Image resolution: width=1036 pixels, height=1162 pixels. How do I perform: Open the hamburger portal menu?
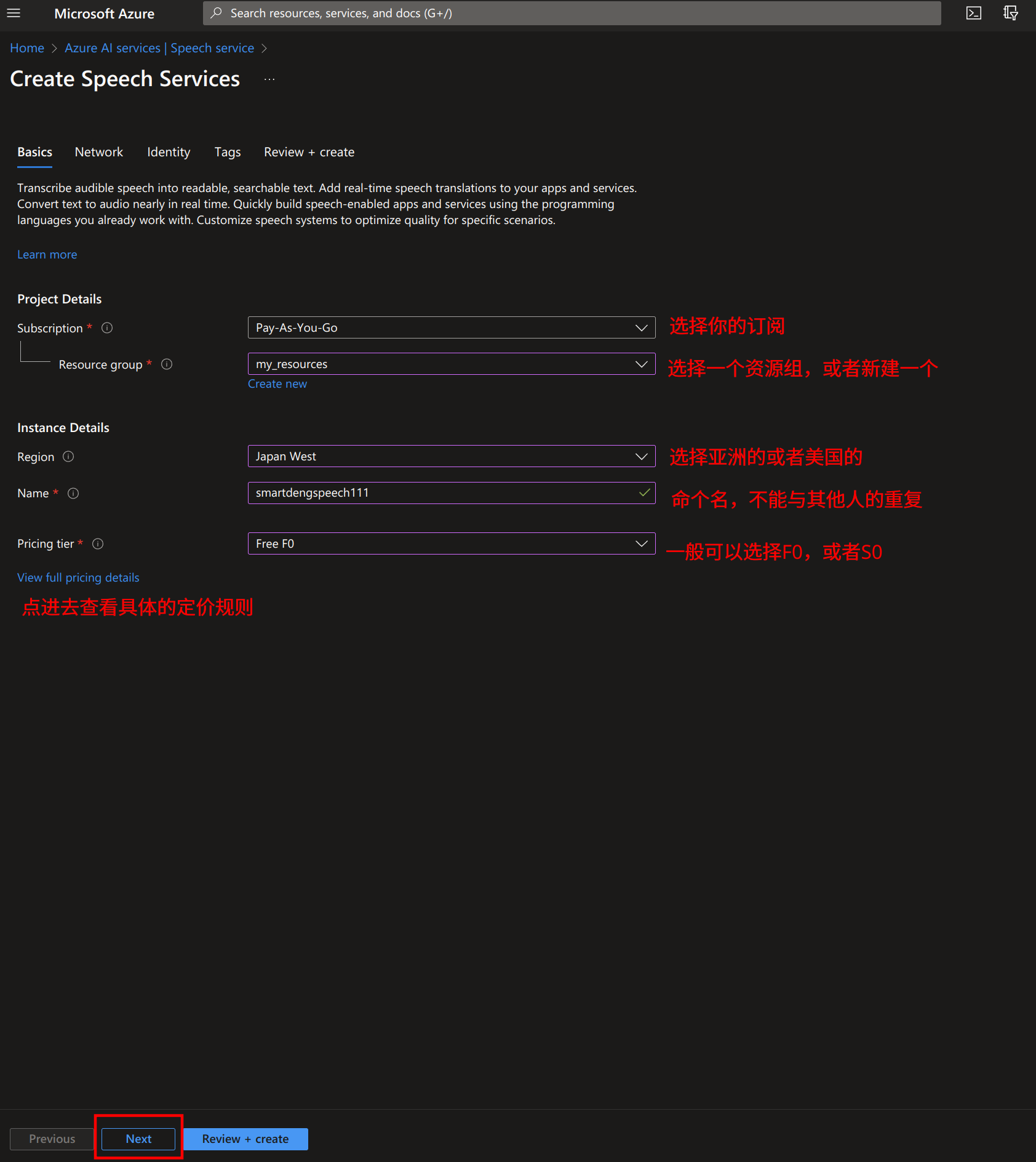pos(14,13)
